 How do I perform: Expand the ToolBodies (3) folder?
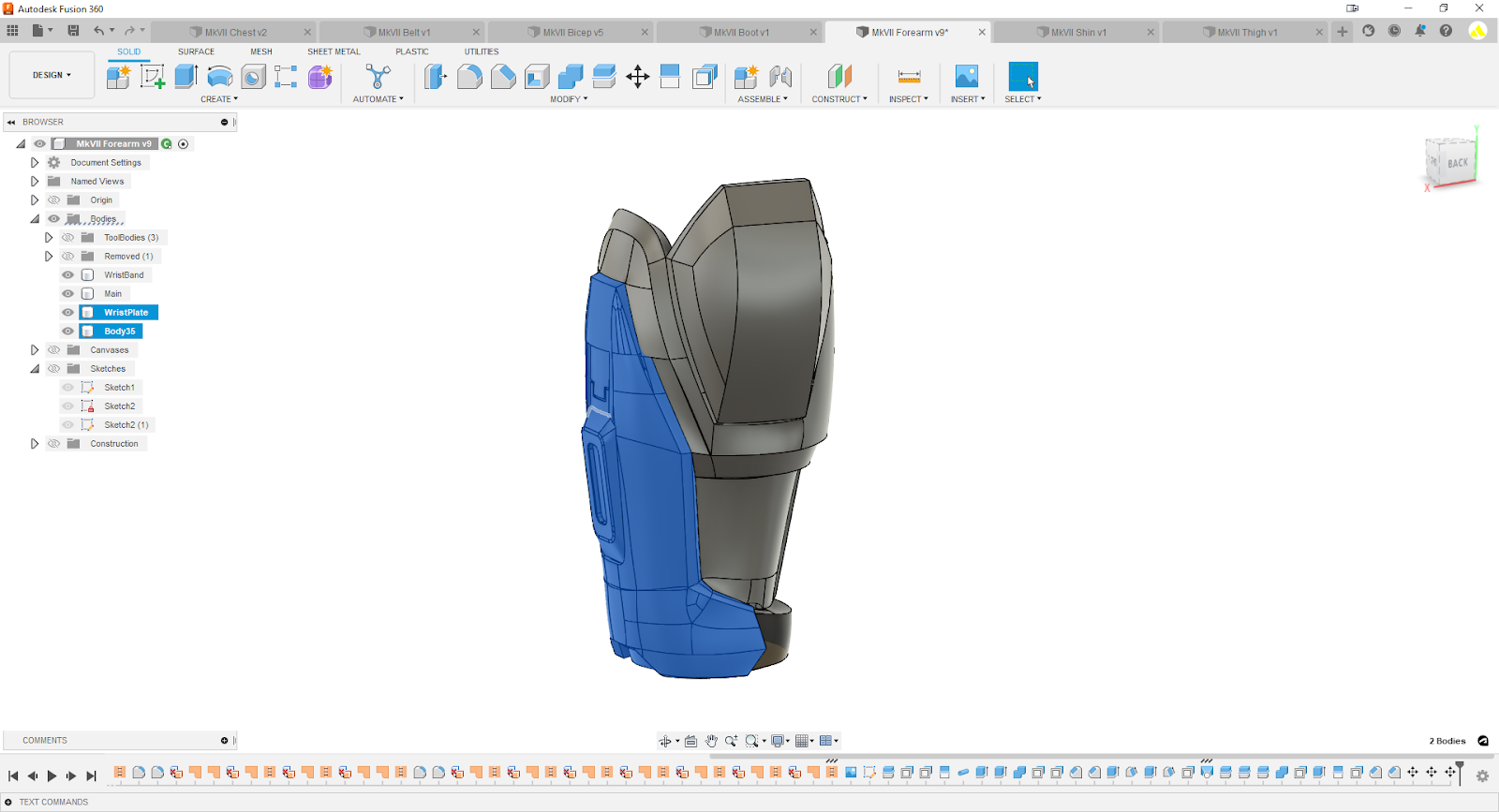49,238
